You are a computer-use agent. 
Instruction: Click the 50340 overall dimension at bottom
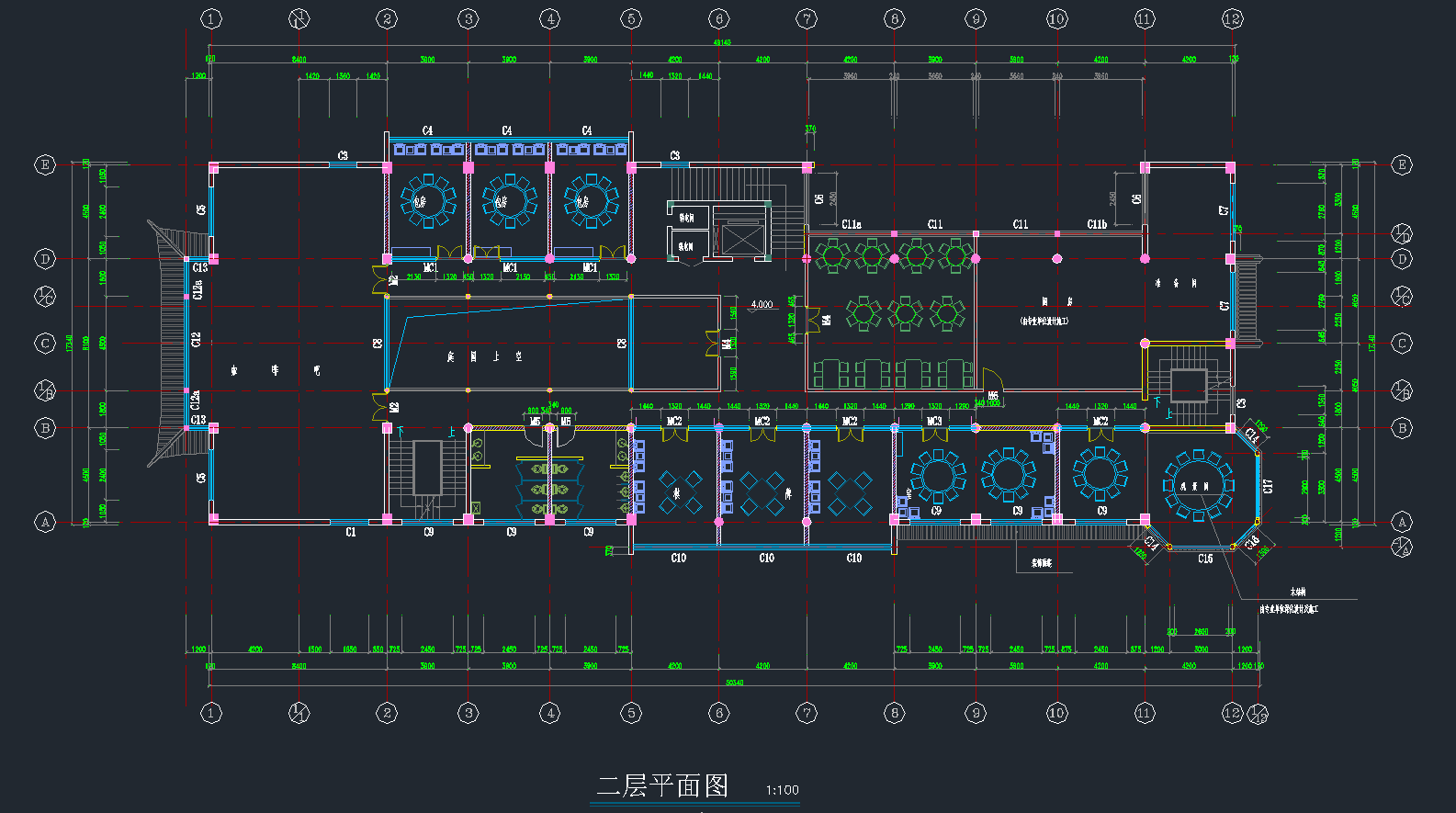tap(734, 683)
